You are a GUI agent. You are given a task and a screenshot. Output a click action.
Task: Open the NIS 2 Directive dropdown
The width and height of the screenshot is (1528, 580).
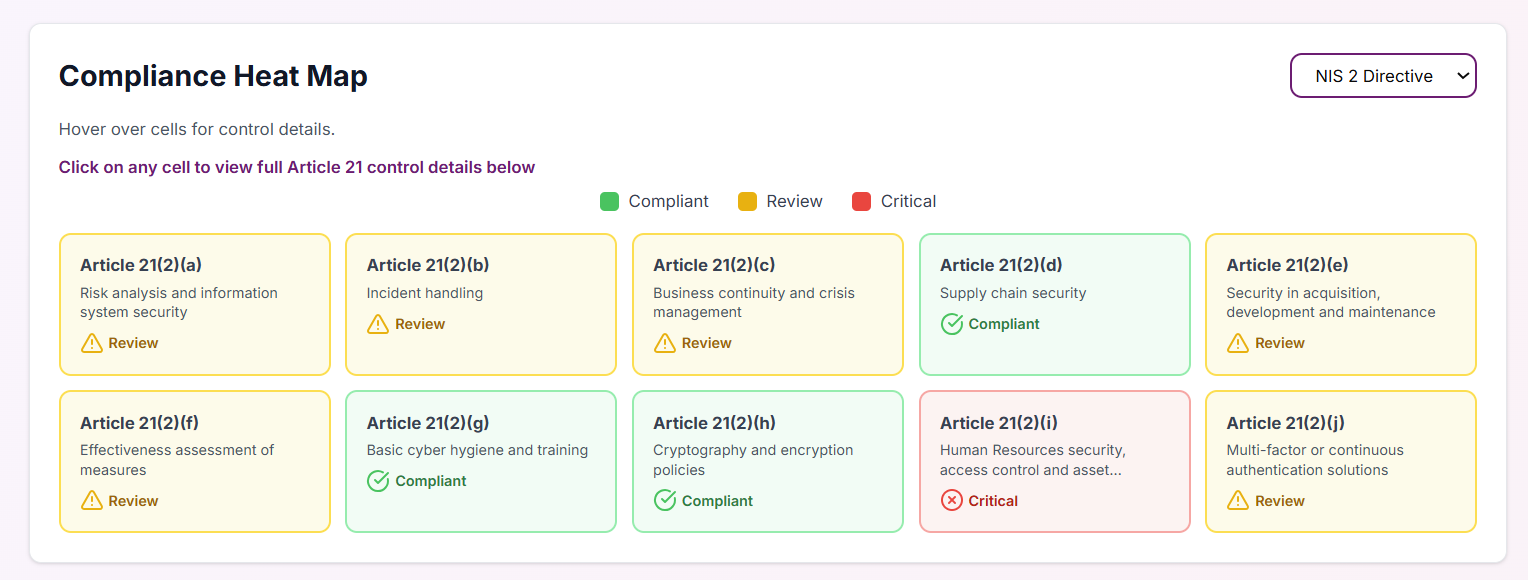(x=1383, y=75)
